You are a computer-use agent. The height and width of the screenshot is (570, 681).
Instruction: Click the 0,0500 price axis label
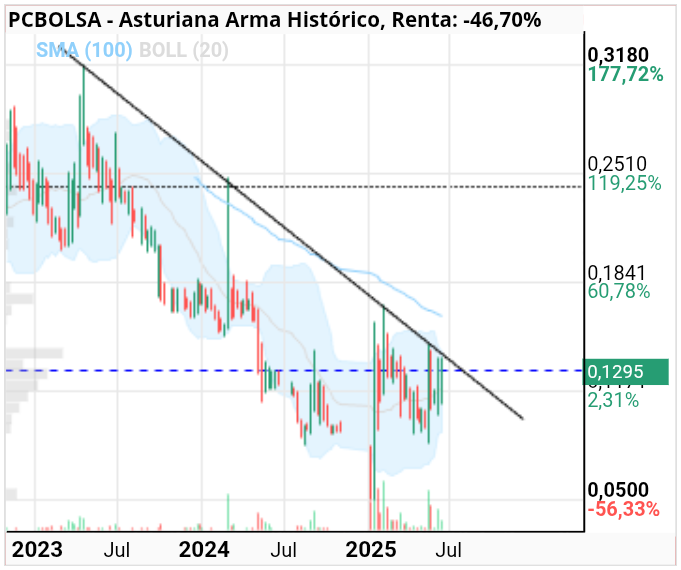pos(618,490)
